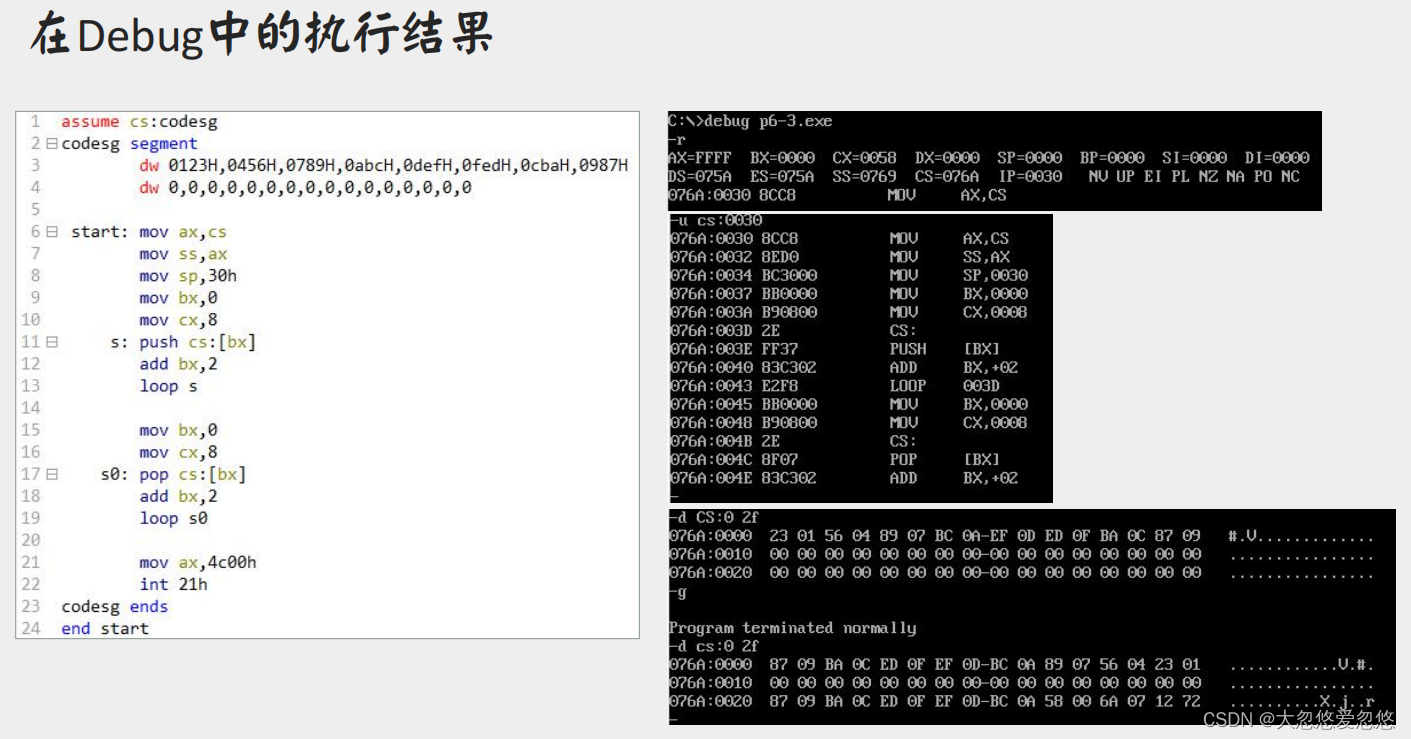Collapse the codesg segment fold marker
The image size is (1411, 739).
51,144
